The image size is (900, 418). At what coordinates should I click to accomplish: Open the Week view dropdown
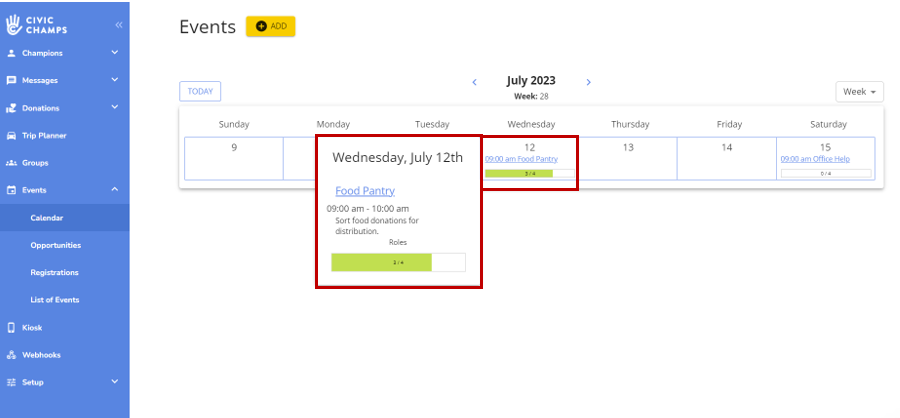(861, 92)
